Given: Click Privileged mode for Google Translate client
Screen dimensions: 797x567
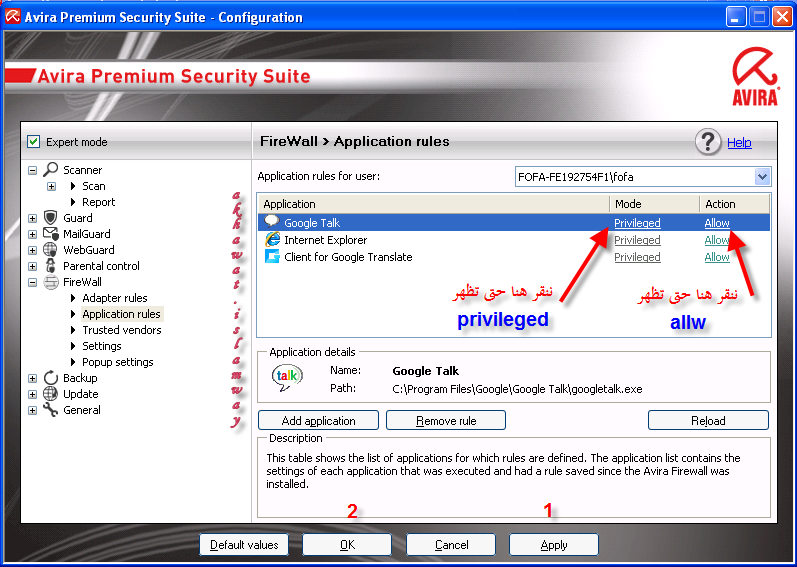Looking at the screenshot, I should pos(637,257).
